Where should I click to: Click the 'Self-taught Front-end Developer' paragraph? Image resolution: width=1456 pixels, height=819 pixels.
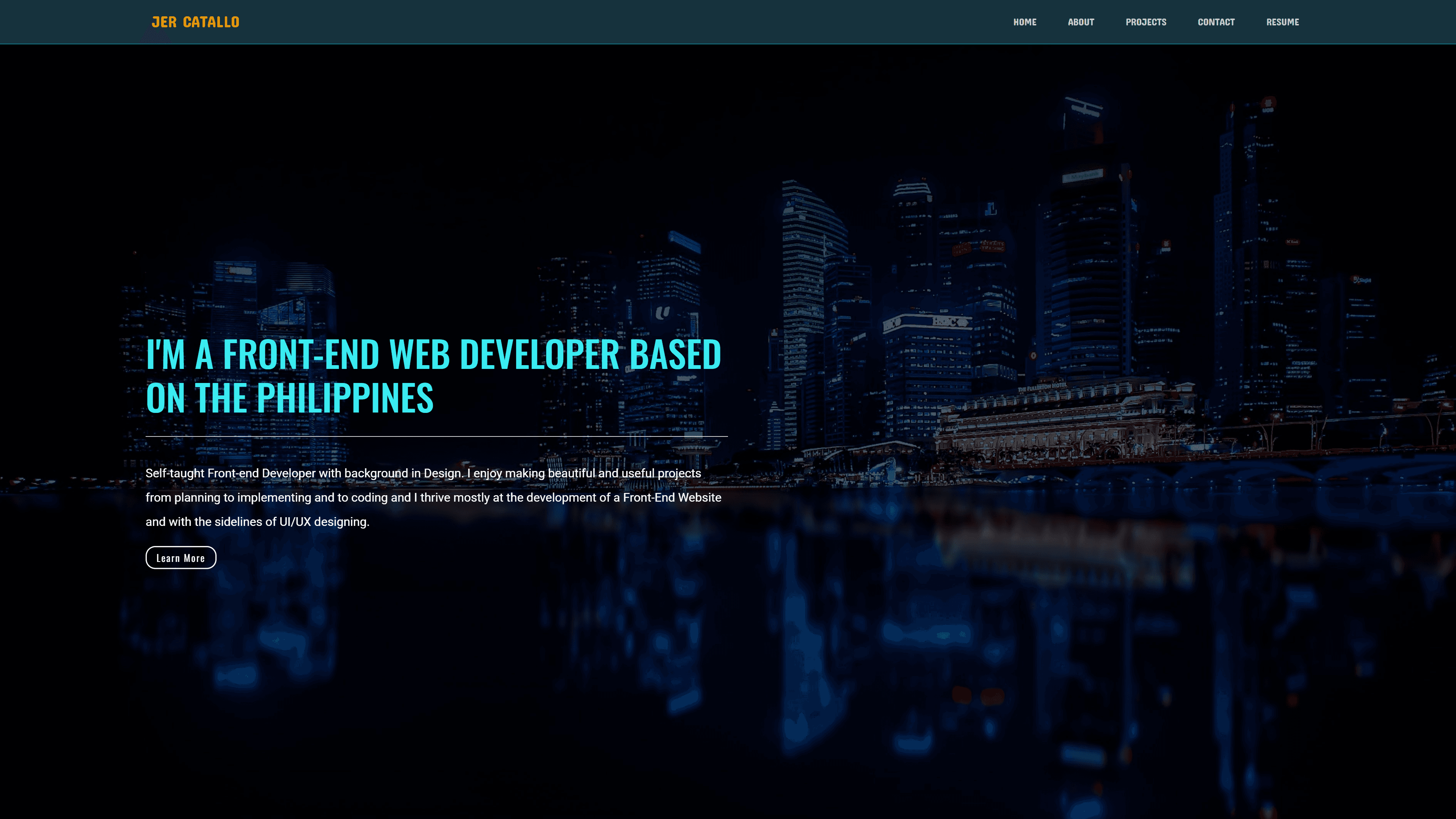point(433,497)
